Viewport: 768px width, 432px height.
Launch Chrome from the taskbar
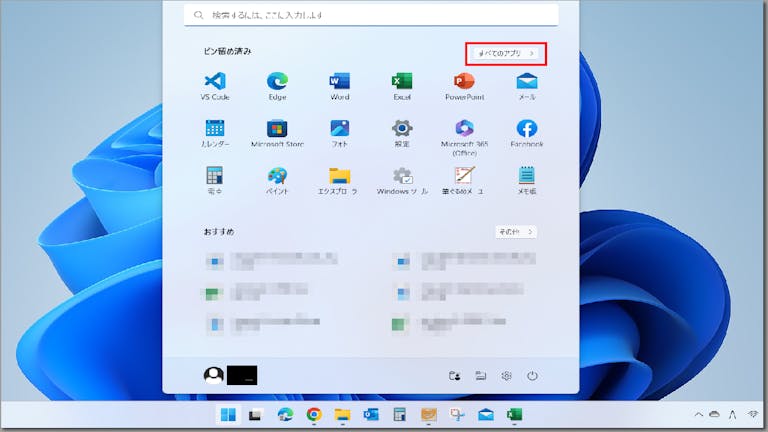point(314,414)
